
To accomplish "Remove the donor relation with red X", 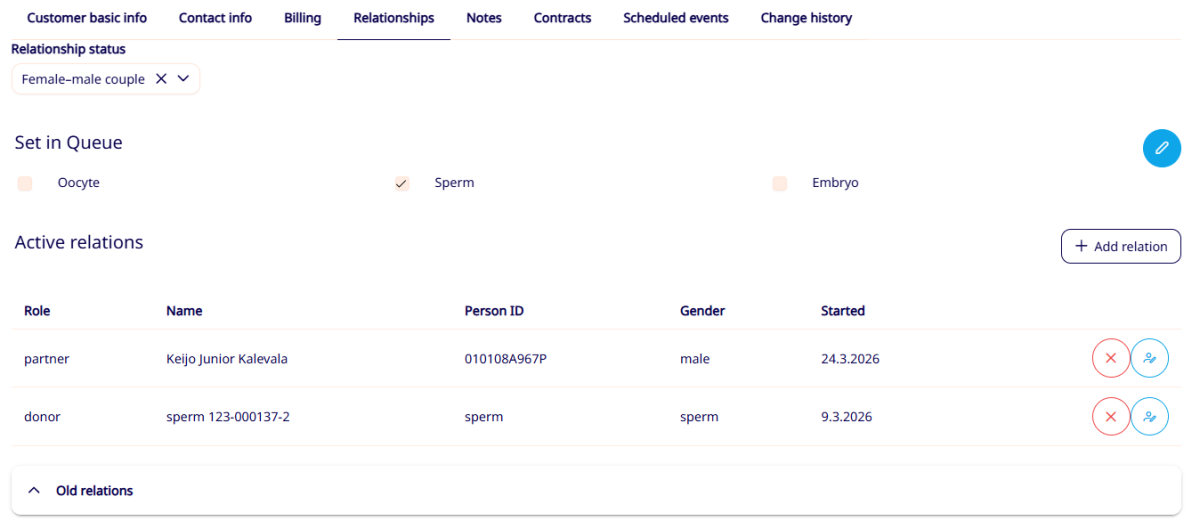I will tap(1110, 416).
